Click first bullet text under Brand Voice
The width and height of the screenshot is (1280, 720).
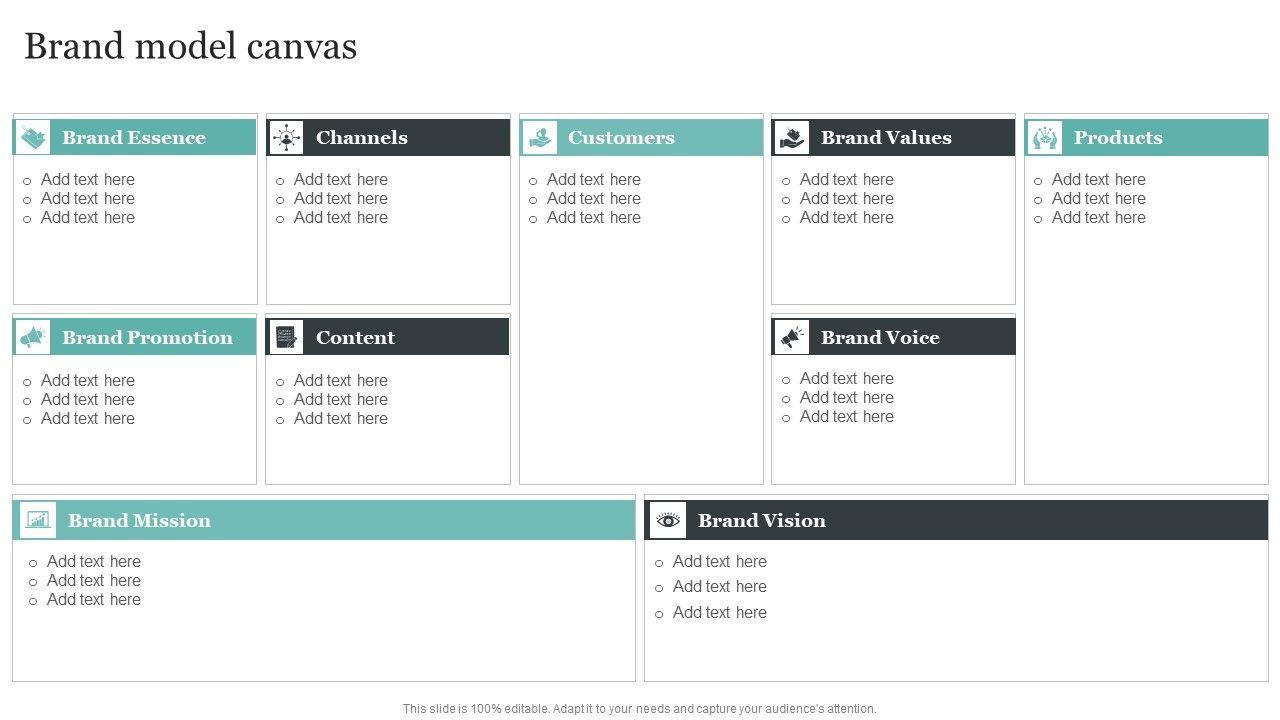coord(846,379)
